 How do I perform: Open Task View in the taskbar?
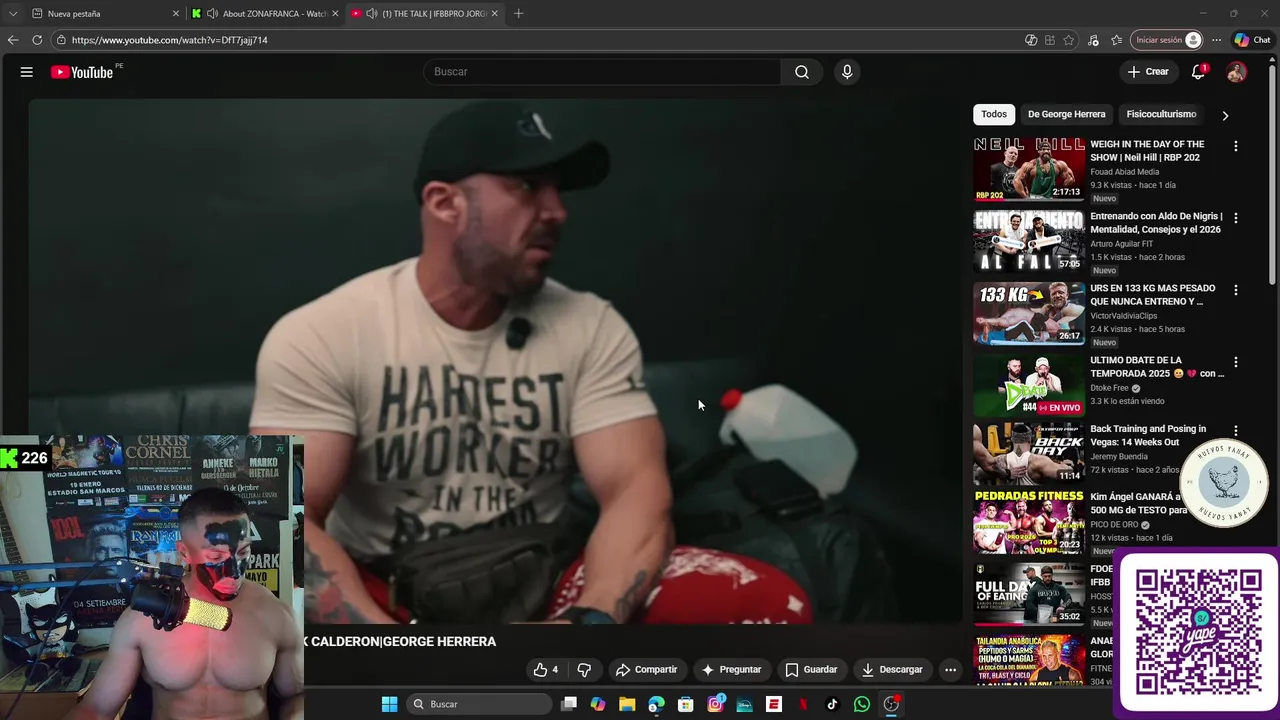click(x=569, y=704)
